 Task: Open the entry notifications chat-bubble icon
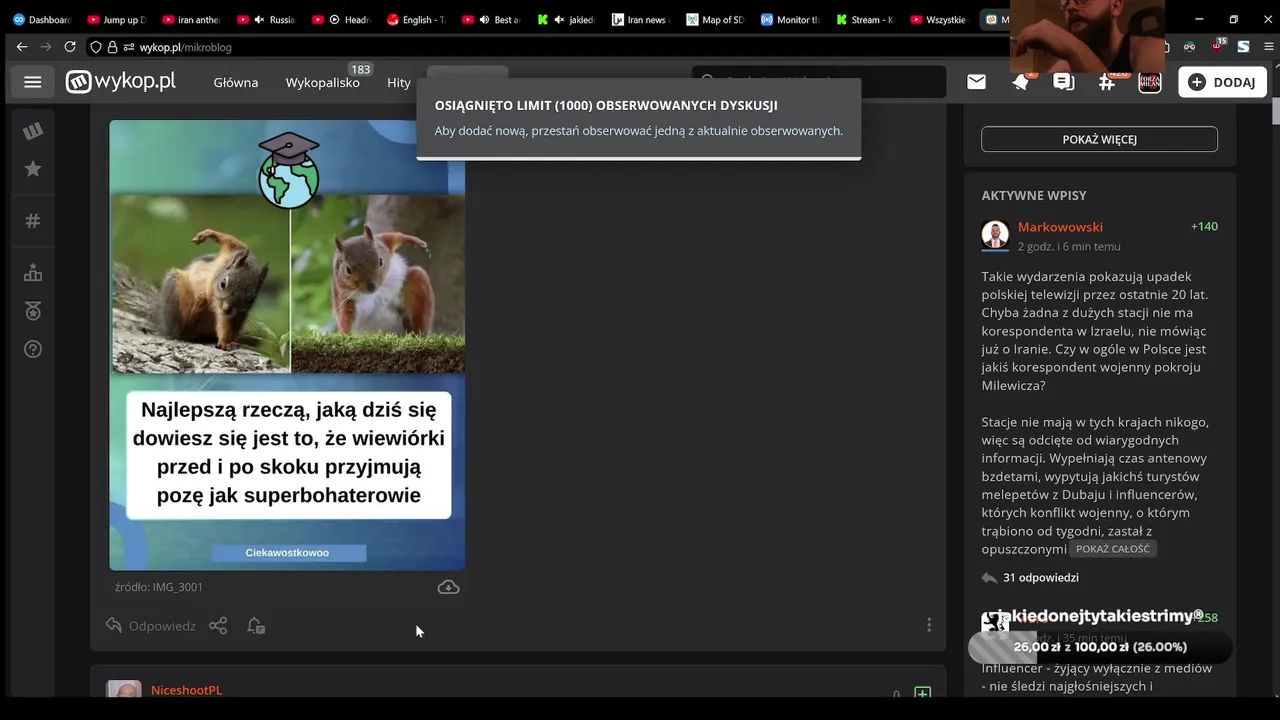pos(1064,82)
